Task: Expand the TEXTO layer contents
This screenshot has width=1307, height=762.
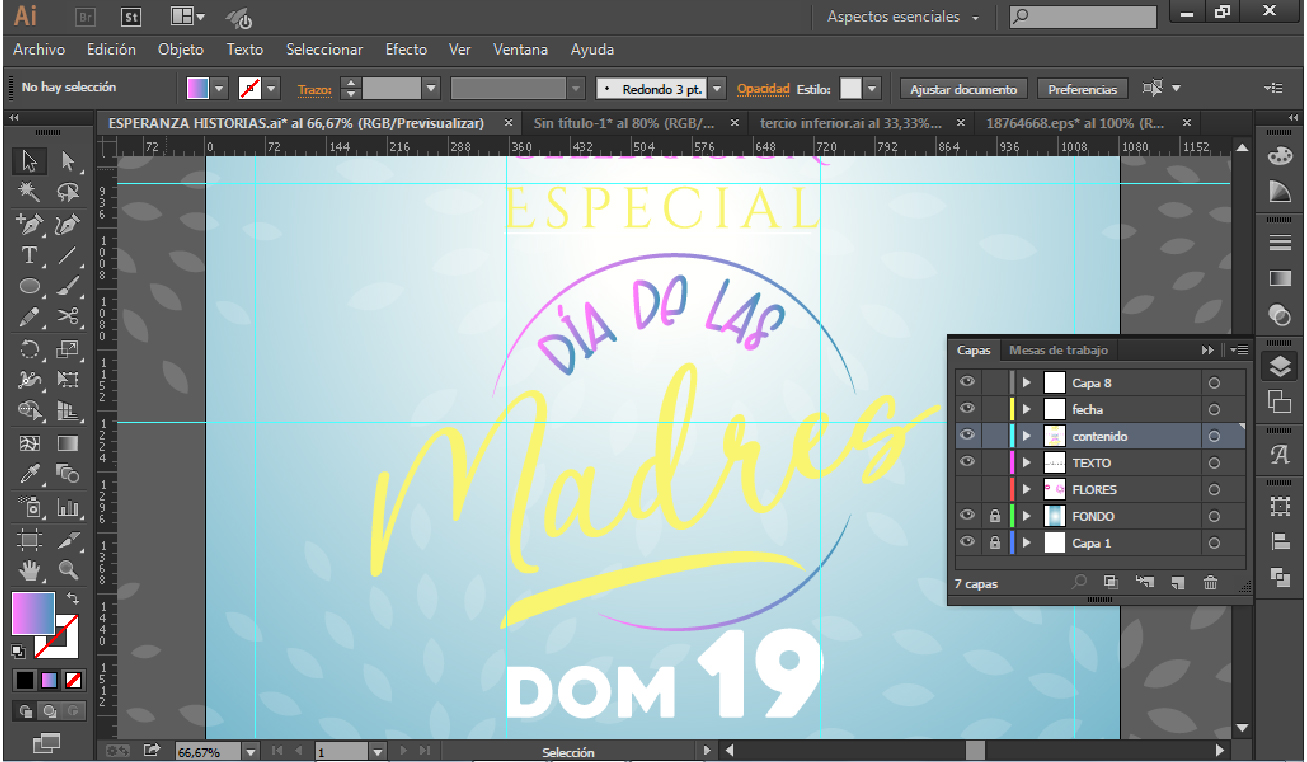Action: pyautogui.click(x=1027, y=462)
